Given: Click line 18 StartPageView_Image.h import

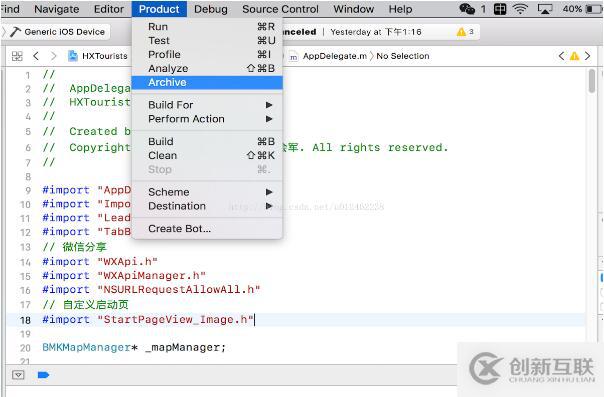Looking at the screenshot, I should coord(148,320).
